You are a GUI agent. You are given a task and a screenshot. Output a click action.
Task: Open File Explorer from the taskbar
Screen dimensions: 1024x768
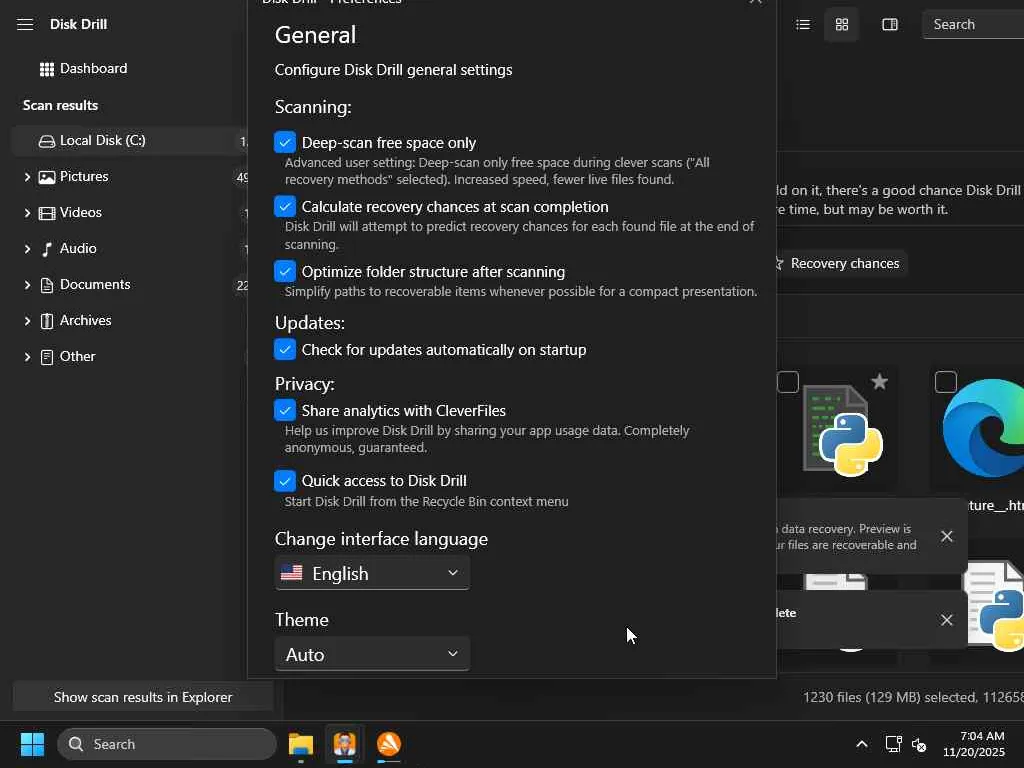coord(301,744)
